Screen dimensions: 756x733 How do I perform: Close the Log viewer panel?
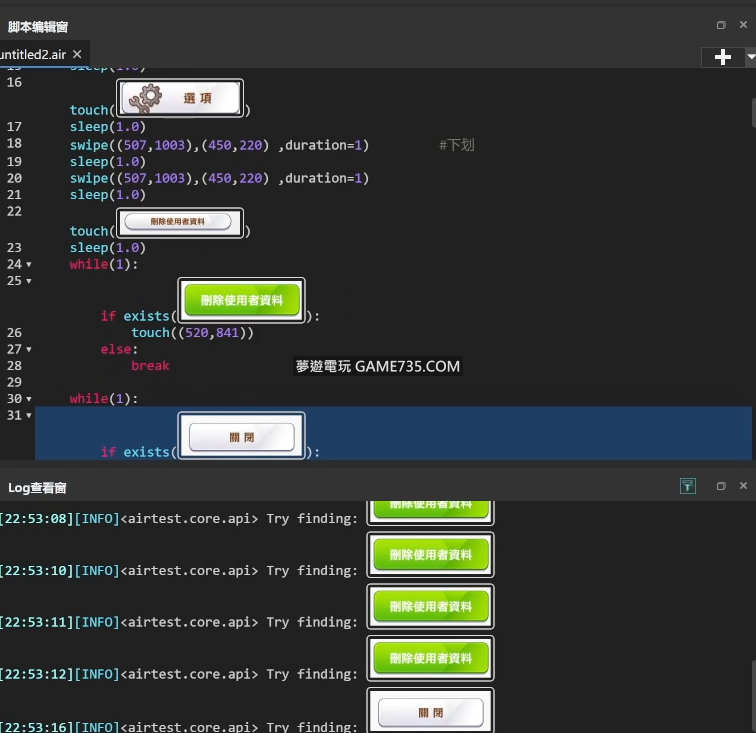coord(743,486)
